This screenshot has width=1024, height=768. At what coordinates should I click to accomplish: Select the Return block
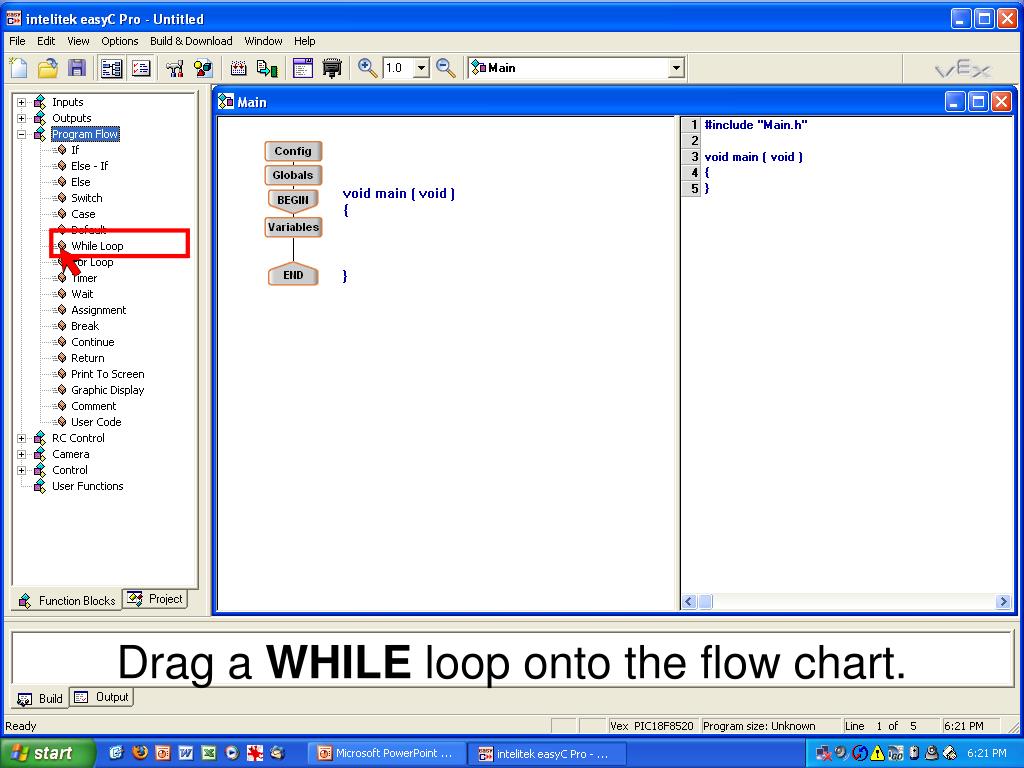tap(88, 358)
